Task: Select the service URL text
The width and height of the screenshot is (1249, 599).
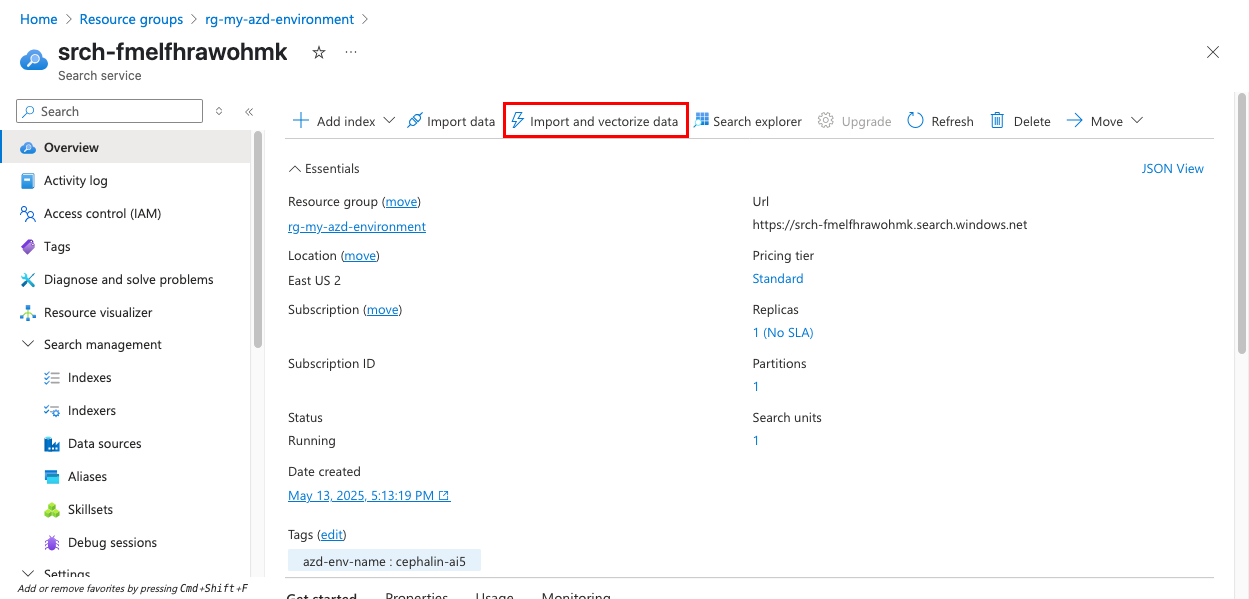Action: 890,225
